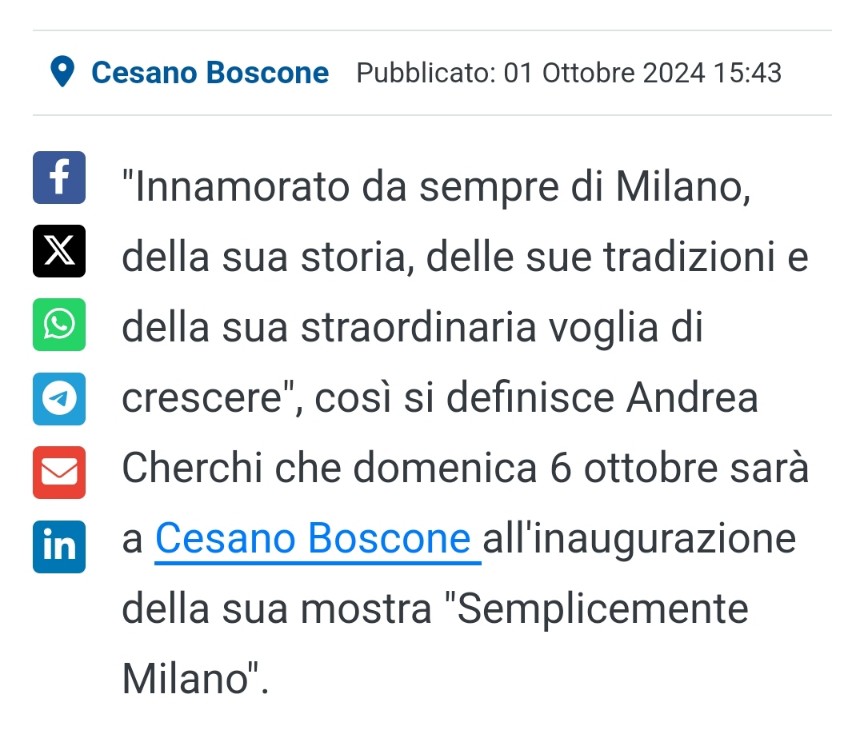
Task: Click the surname Cherchi in the text
Action: click(192, 468)
